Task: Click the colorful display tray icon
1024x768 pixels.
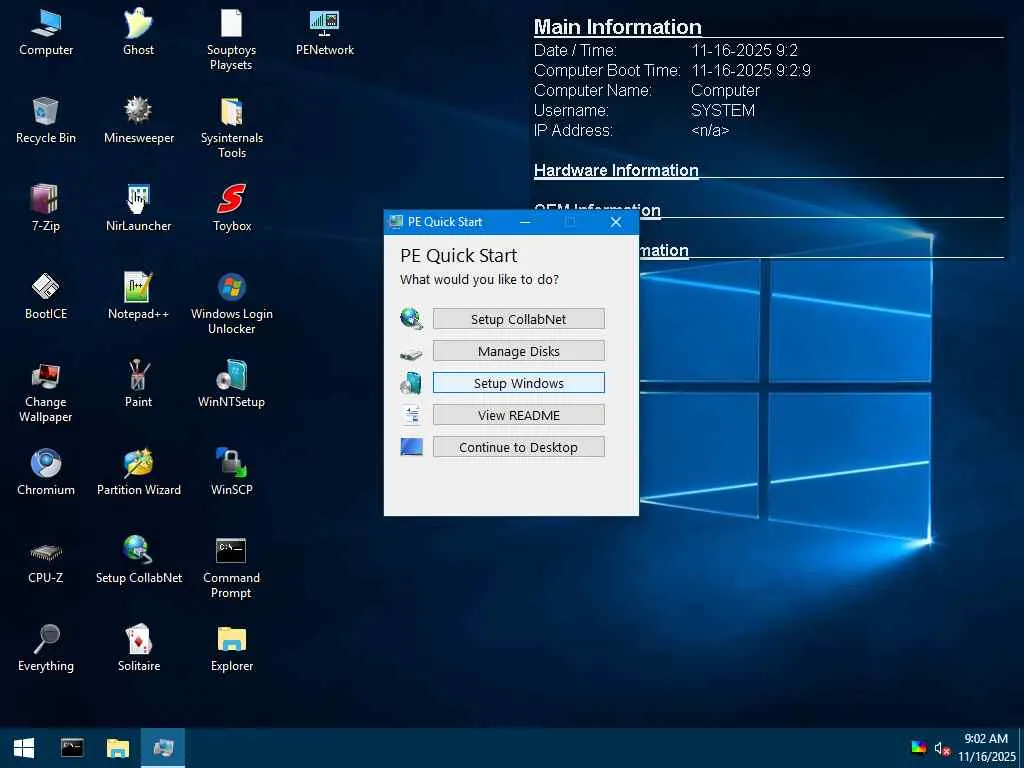Action: tap(919, 748)
